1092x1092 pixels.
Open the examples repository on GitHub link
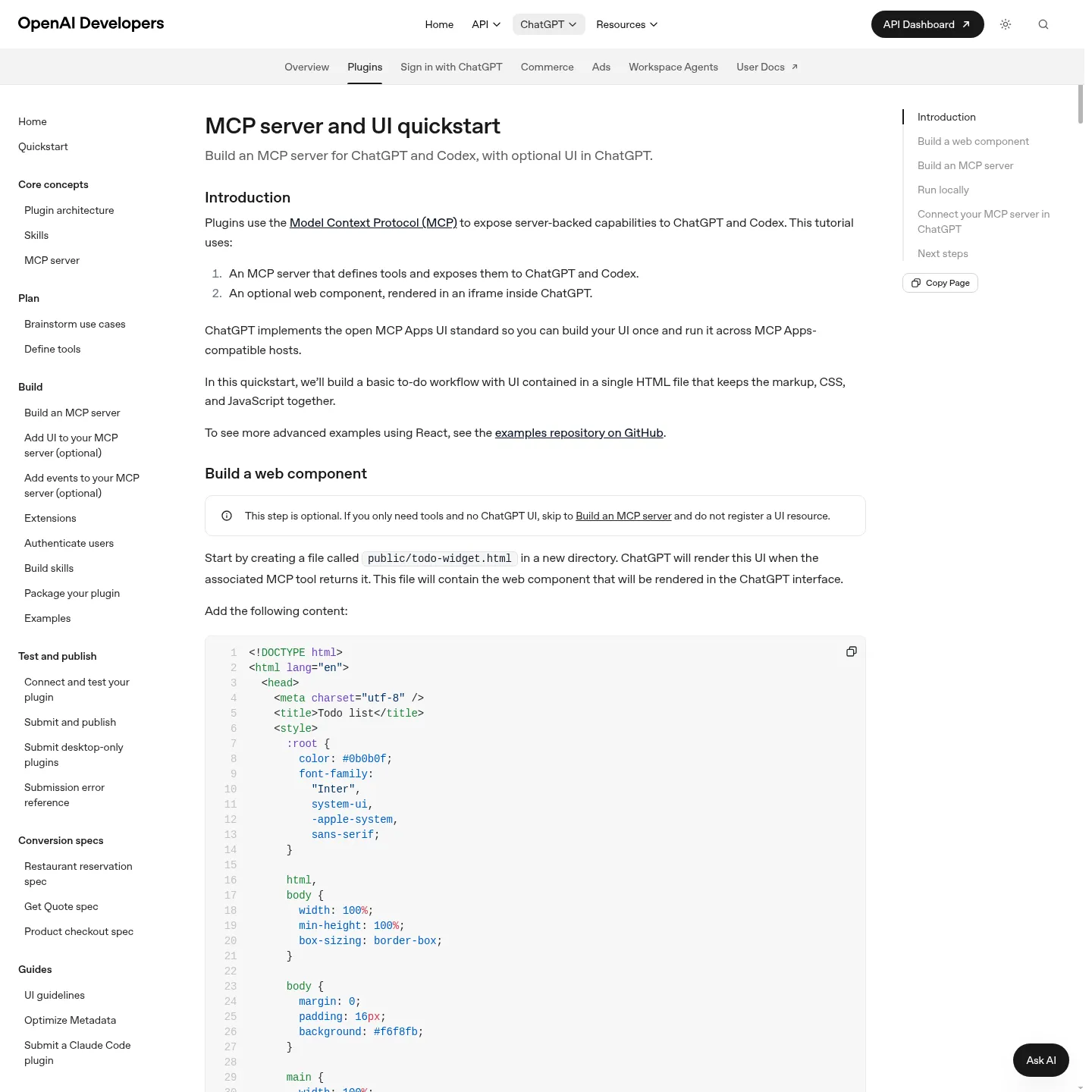click(579, 433)
